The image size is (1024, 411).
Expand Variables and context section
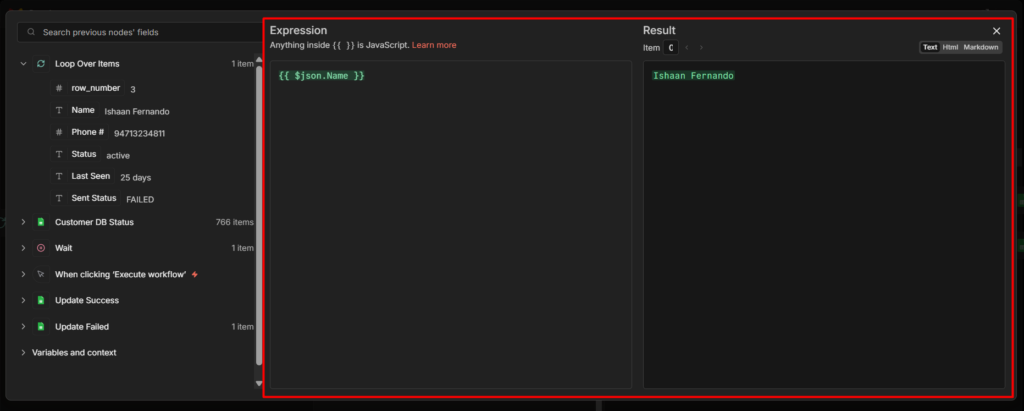[x=24, y=353]
